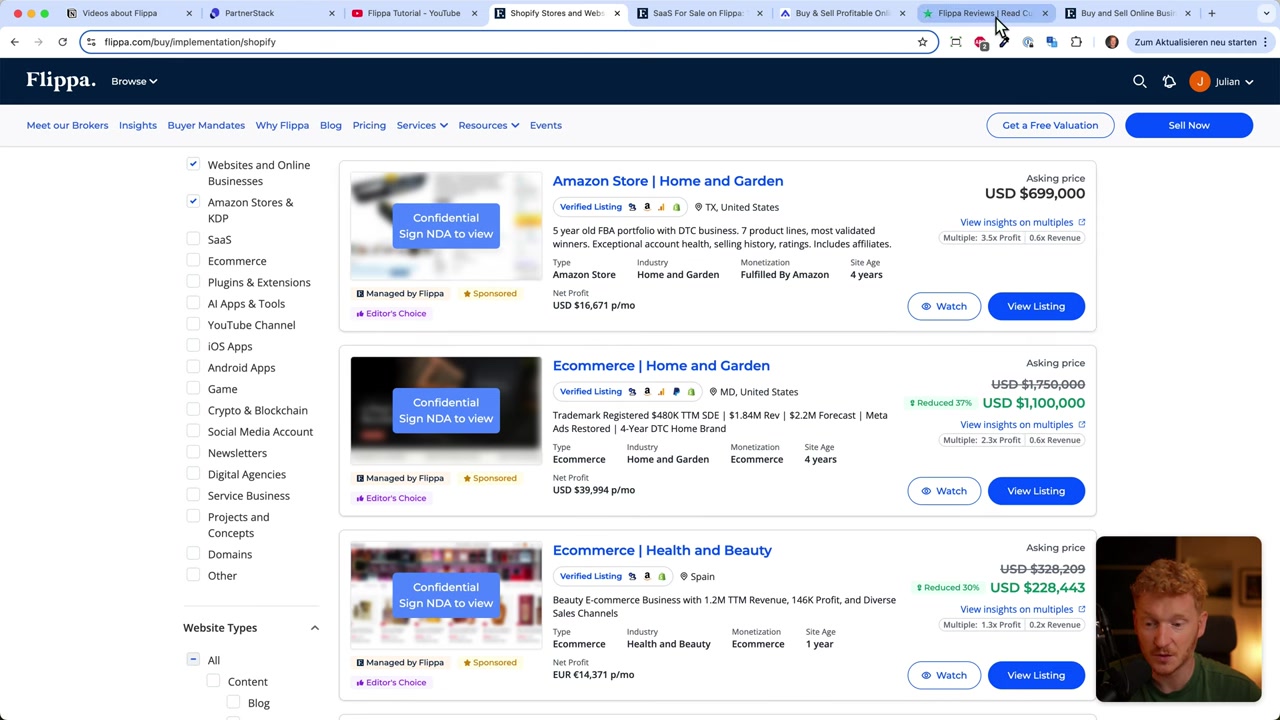Close the Shopify Stores tab
The height and width of the screenshot is (720, 1280).
(x=616, y=13)
